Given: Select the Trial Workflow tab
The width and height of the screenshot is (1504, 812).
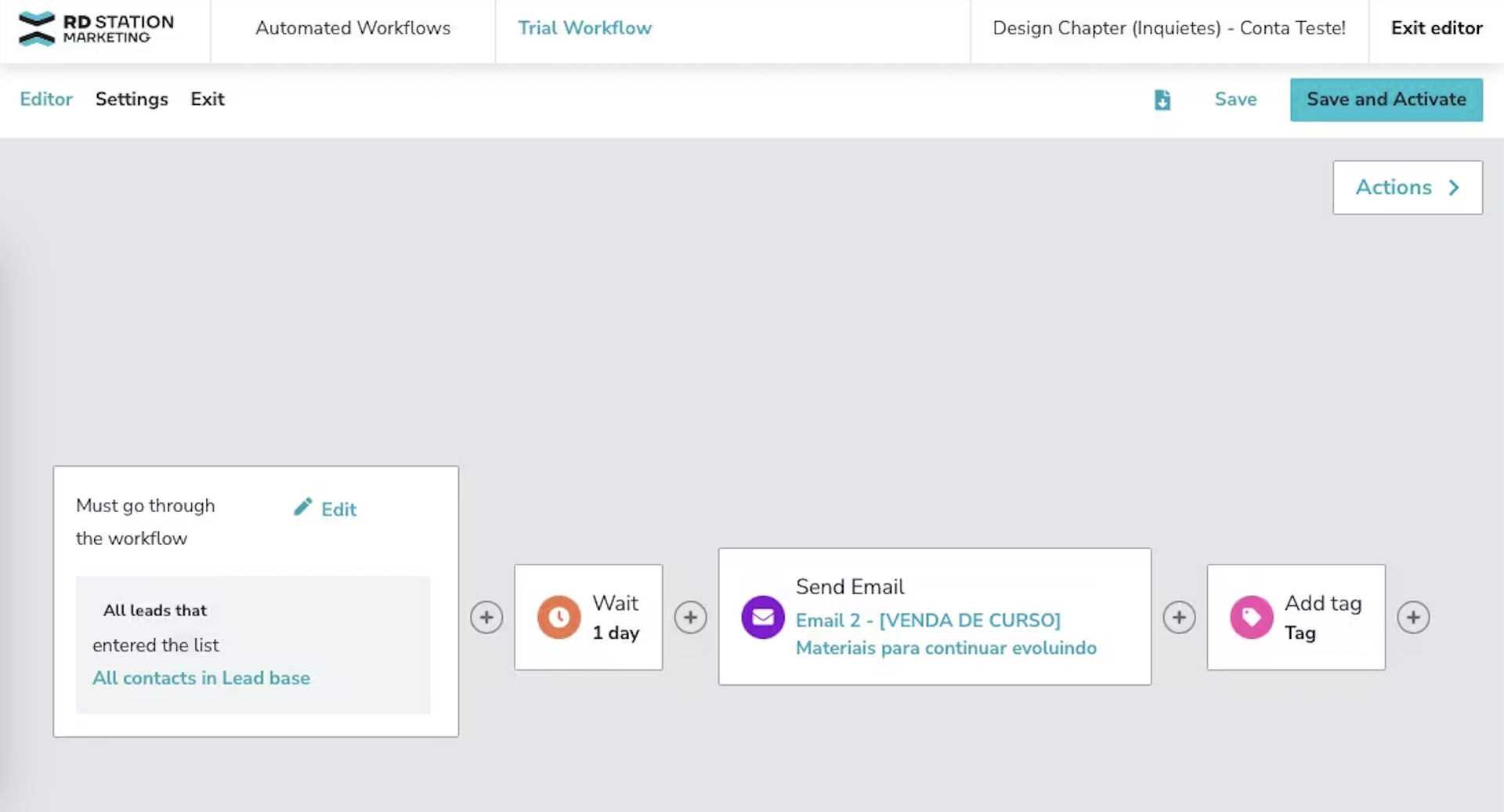Looking at the screenshot, I should (x=584, y=28).
